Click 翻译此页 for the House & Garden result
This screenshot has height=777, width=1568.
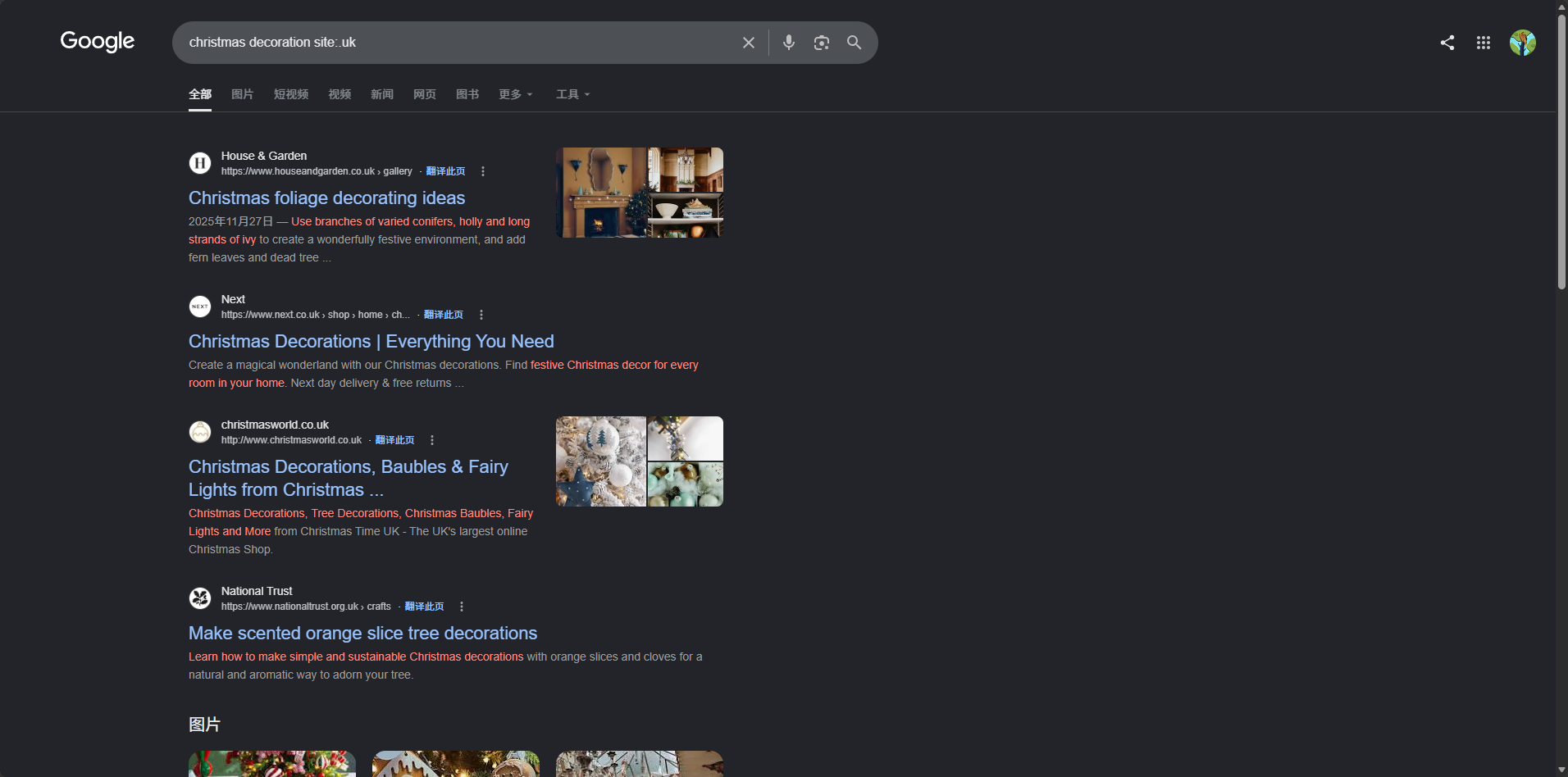(x=446, y=171)
